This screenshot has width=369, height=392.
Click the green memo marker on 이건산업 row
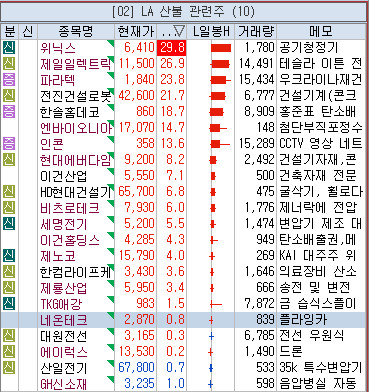click(110, 172)
